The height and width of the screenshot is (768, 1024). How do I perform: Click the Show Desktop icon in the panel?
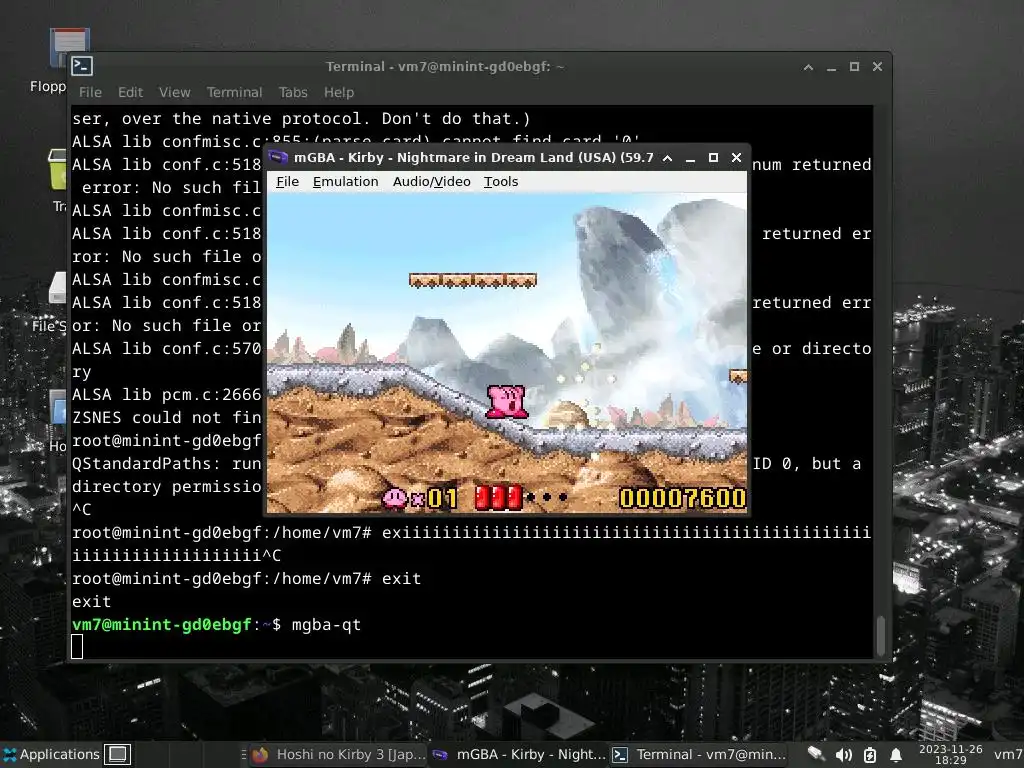(118, 754)
